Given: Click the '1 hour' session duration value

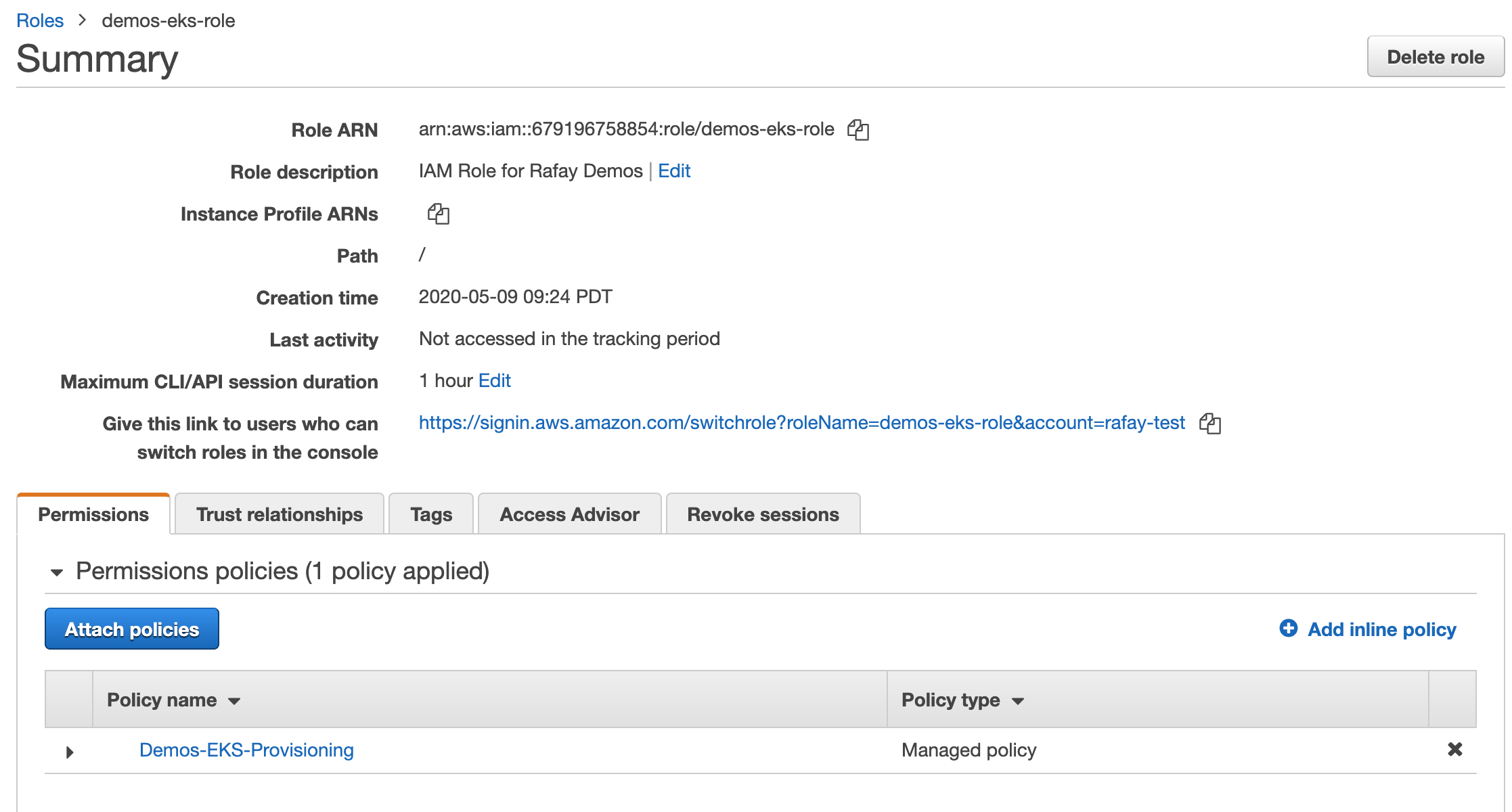Looking at the screenshot, I should 445,380.
